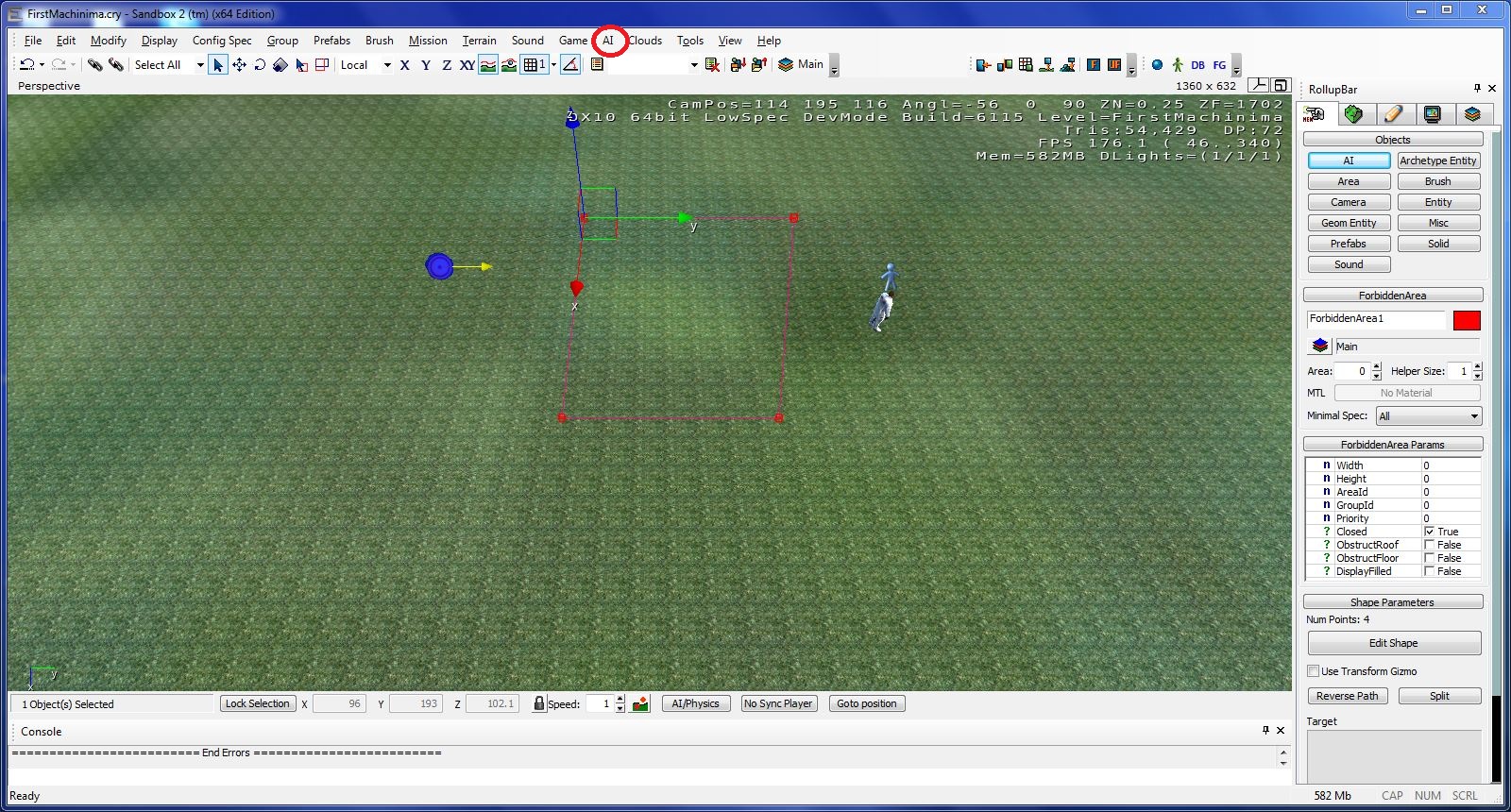
Task: Click the green figure AI toolbar icon
Action: [1178, 64]
